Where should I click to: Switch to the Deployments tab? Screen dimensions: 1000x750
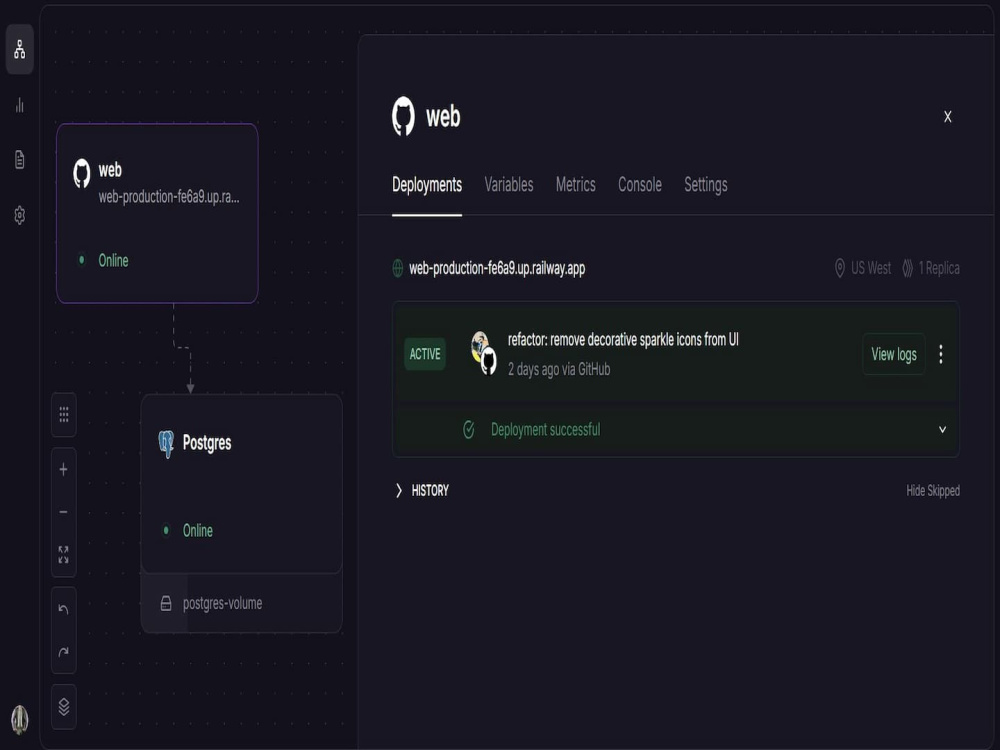click(427, 185)
